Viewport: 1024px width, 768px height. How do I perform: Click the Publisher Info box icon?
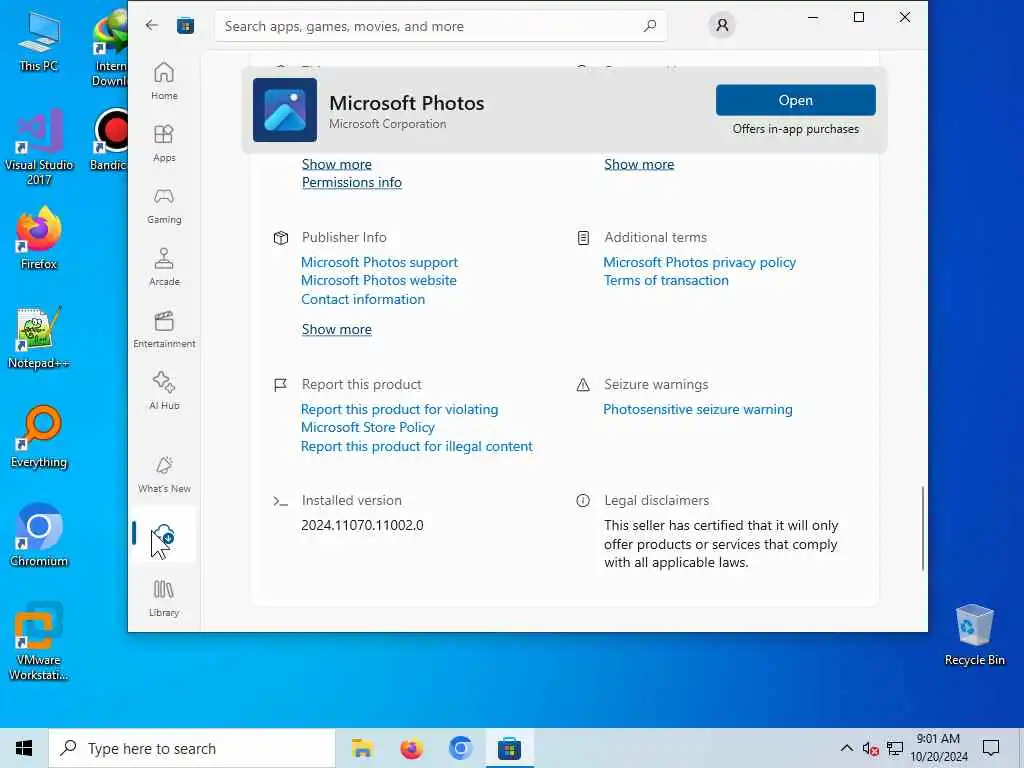pos(281,238)
